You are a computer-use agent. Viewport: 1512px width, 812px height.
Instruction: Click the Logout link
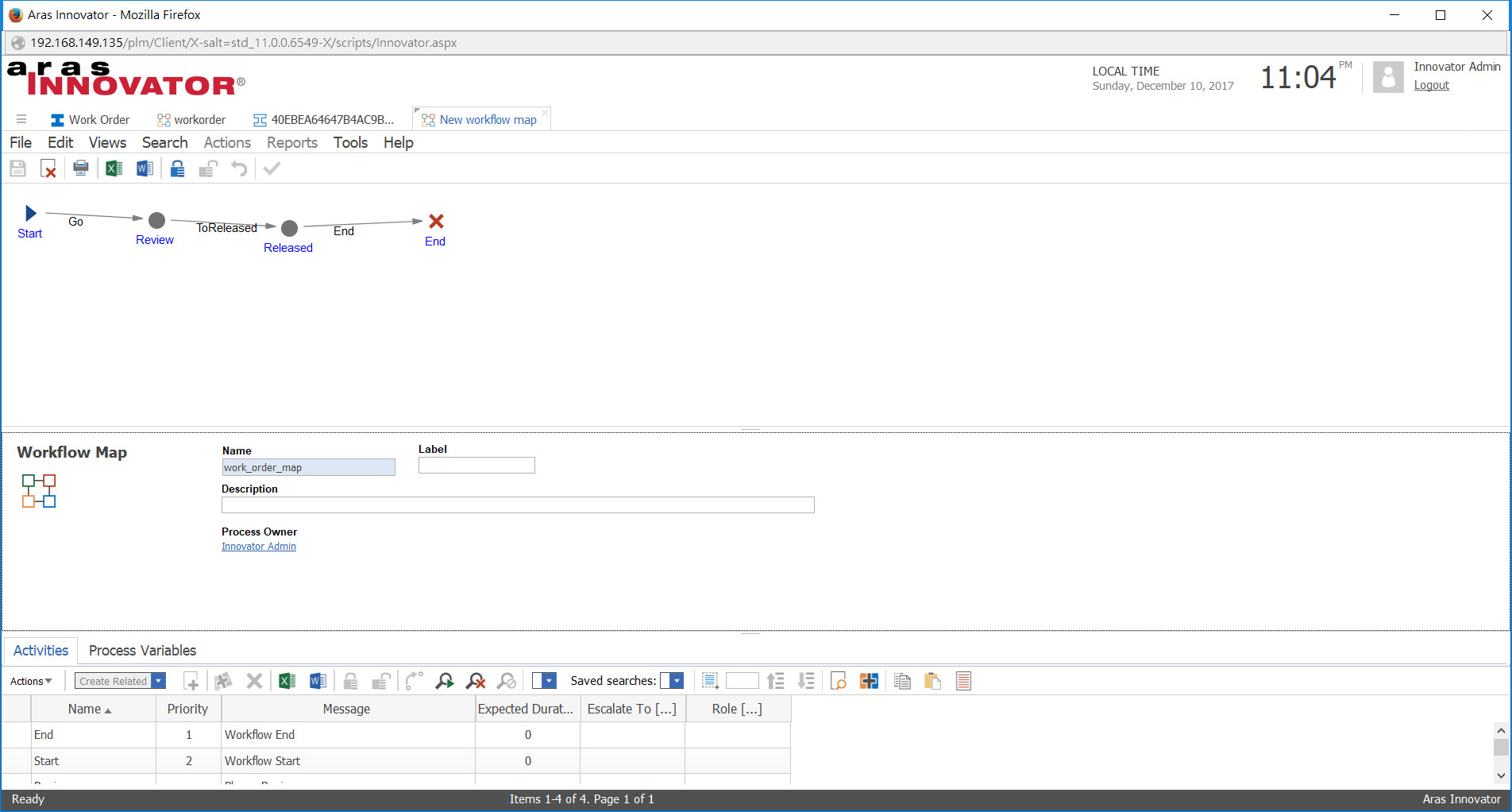click(1431, 85)
